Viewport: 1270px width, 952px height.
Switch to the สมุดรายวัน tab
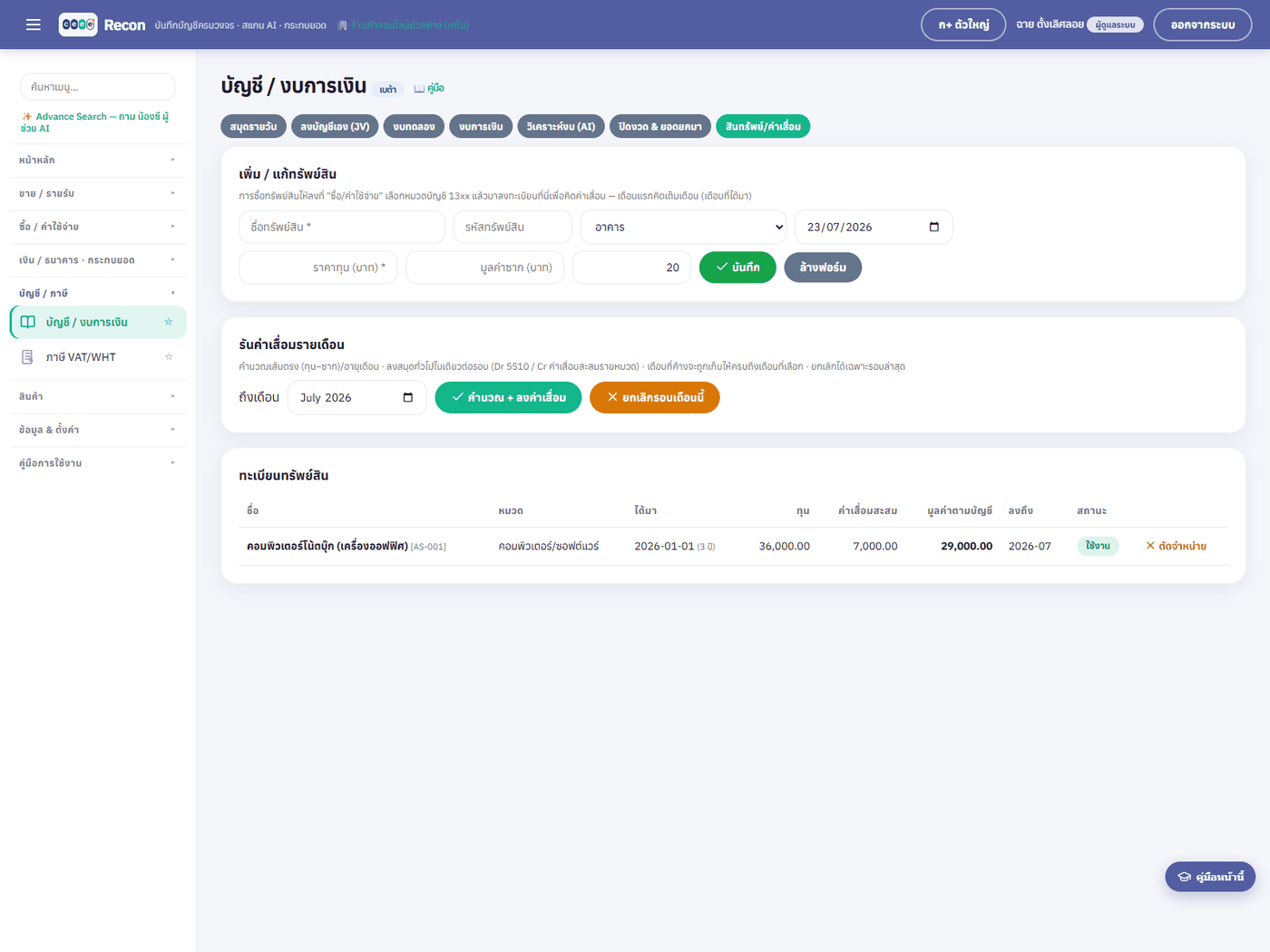tap(254, 126)
